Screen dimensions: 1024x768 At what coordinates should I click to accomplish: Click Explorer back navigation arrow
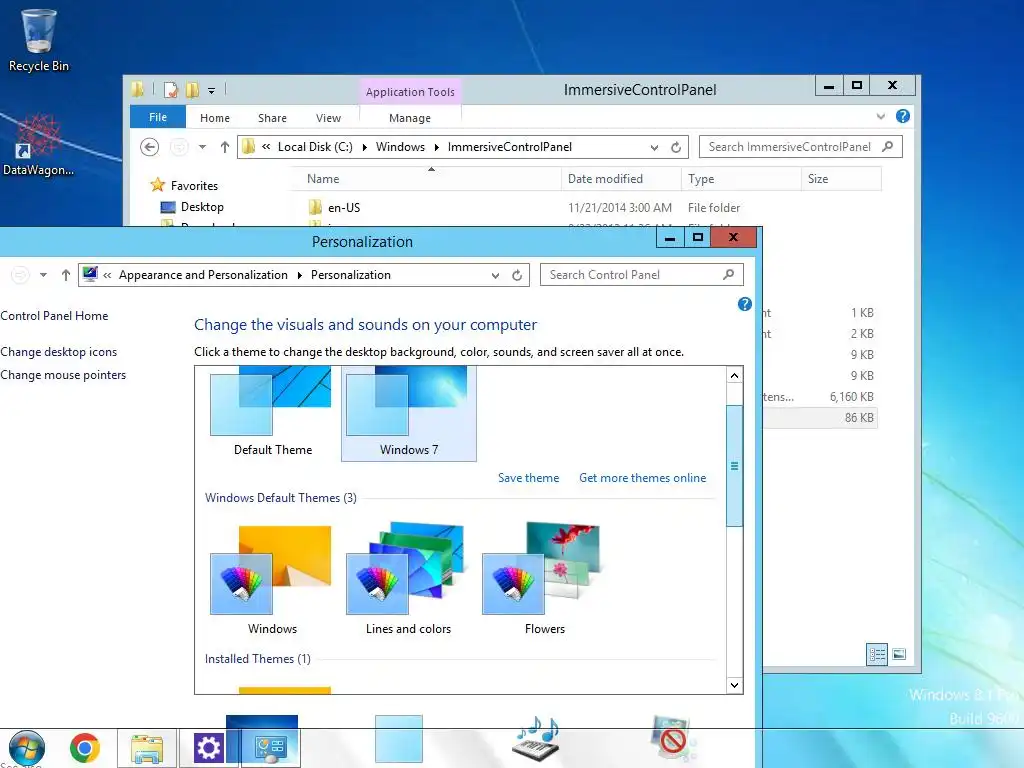coord(150,147)
